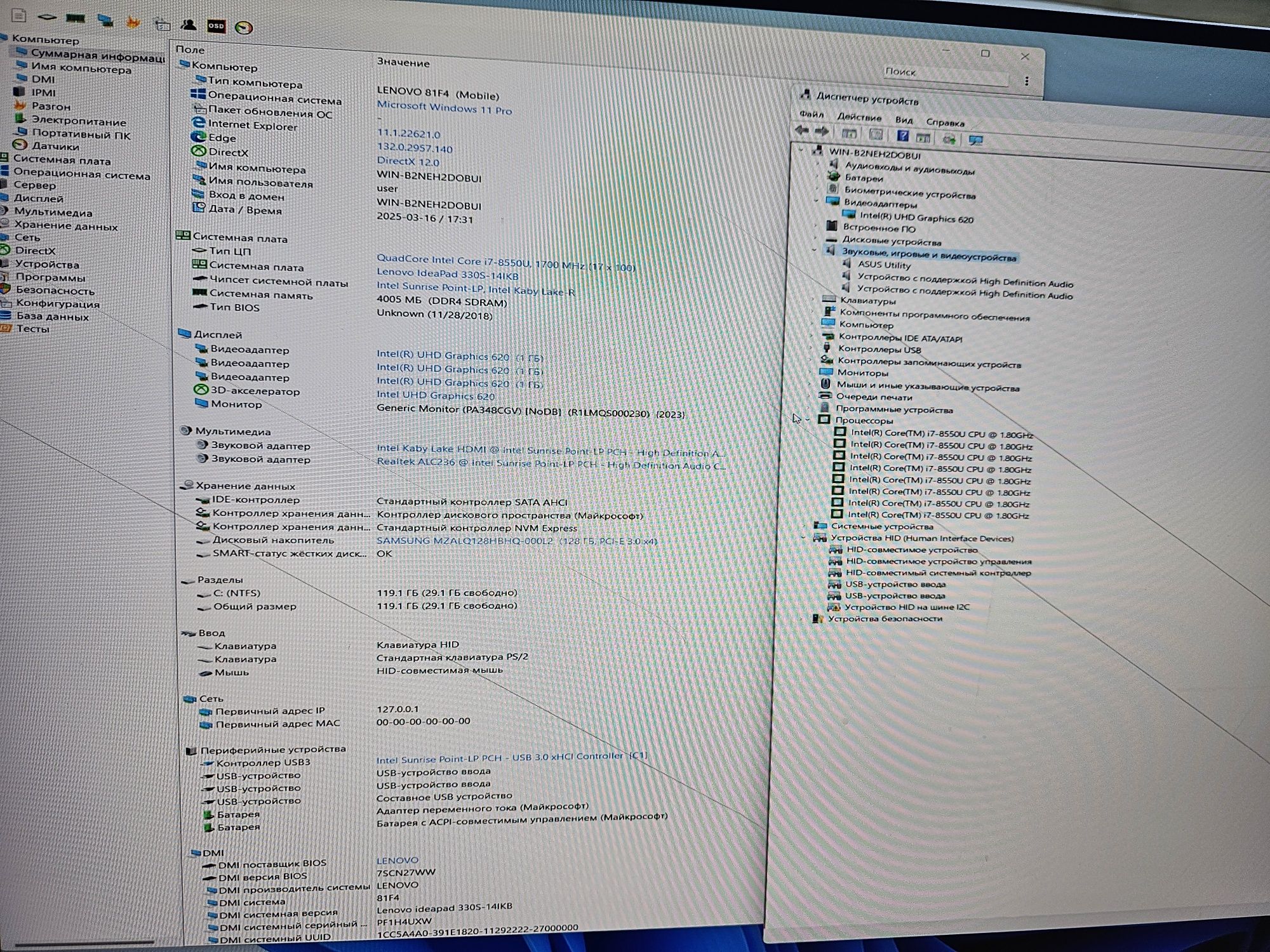Viewport: 1270px width, 952px height.
Task: Select ASUS Utility device in Device Manager
Action: tap(884, 265)
